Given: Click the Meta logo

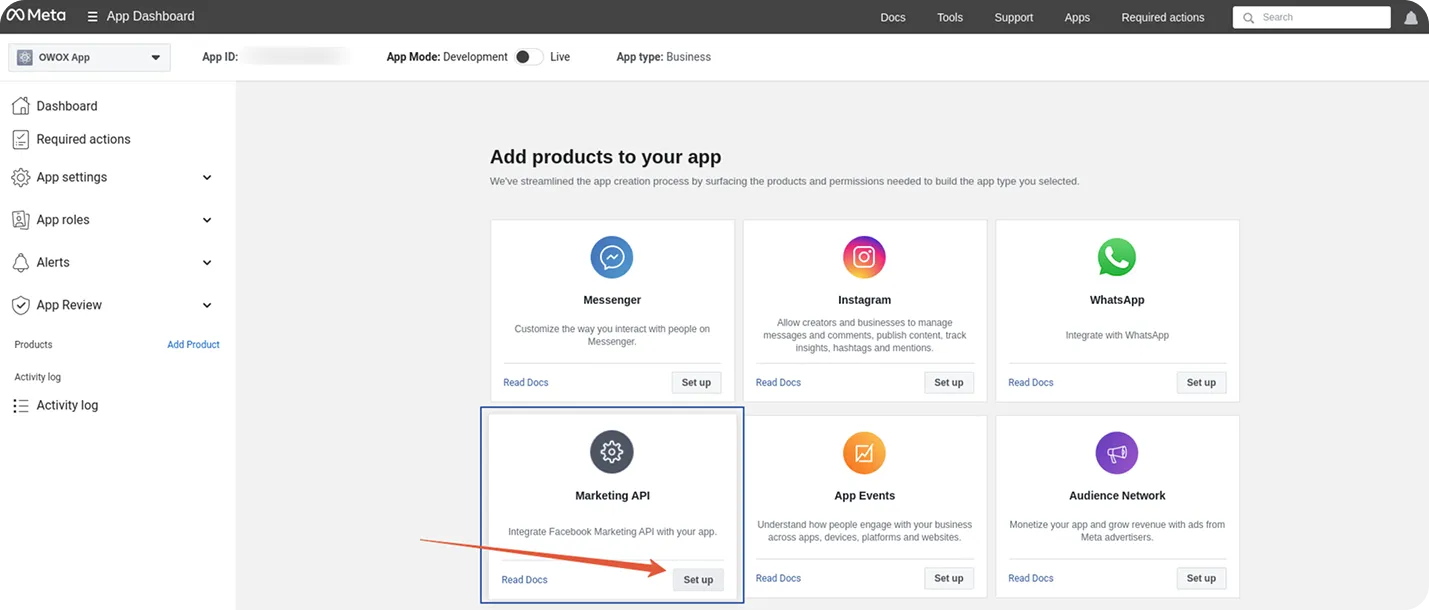Looking at the screenshot, I should [x=36, y=14].
